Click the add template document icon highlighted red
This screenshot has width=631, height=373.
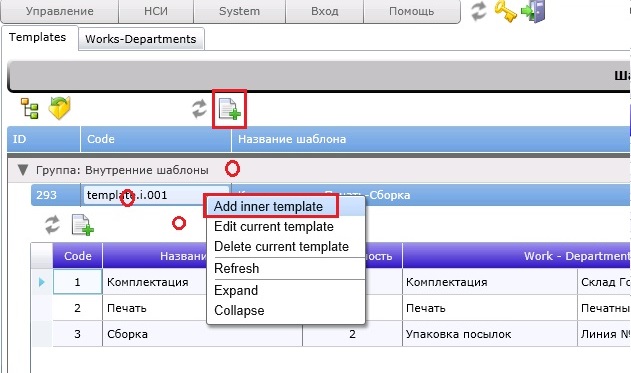tap(229, 109)
